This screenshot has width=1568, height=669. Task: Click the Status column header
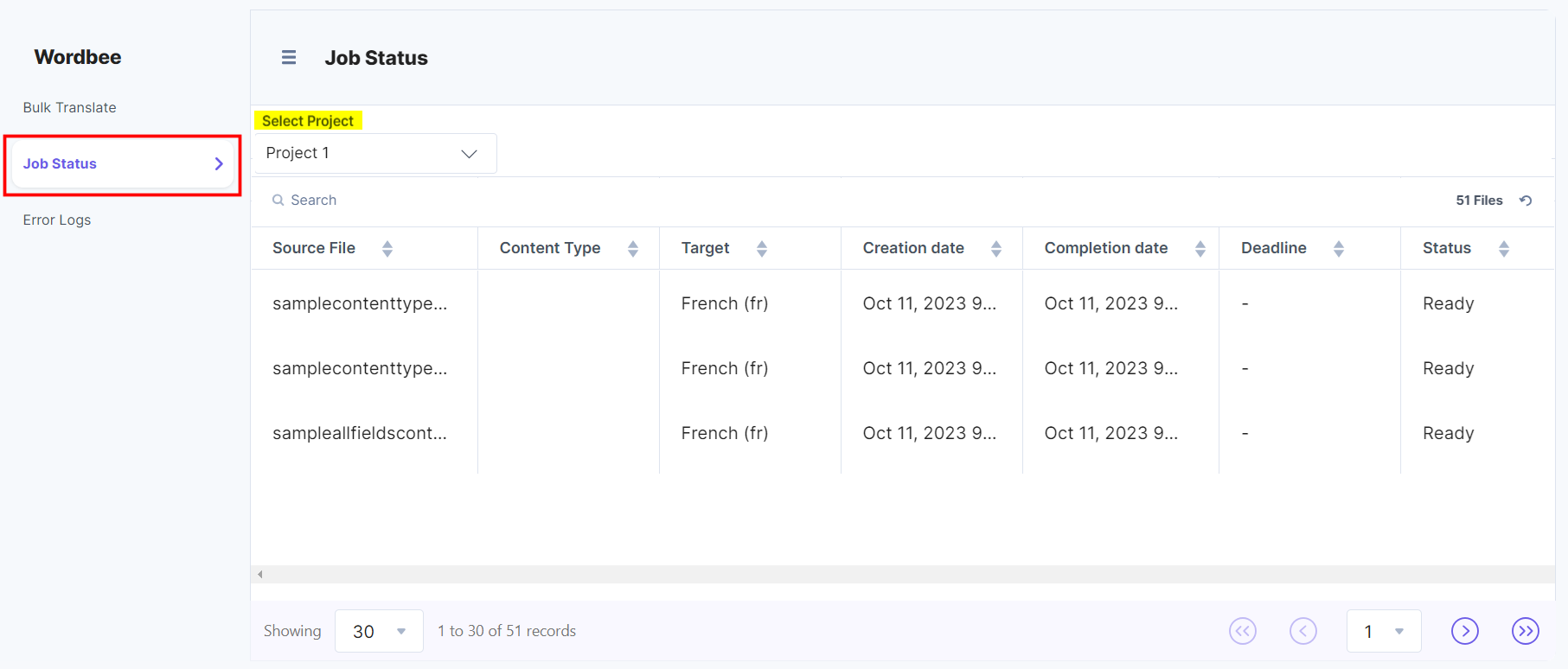(1447, 248)
